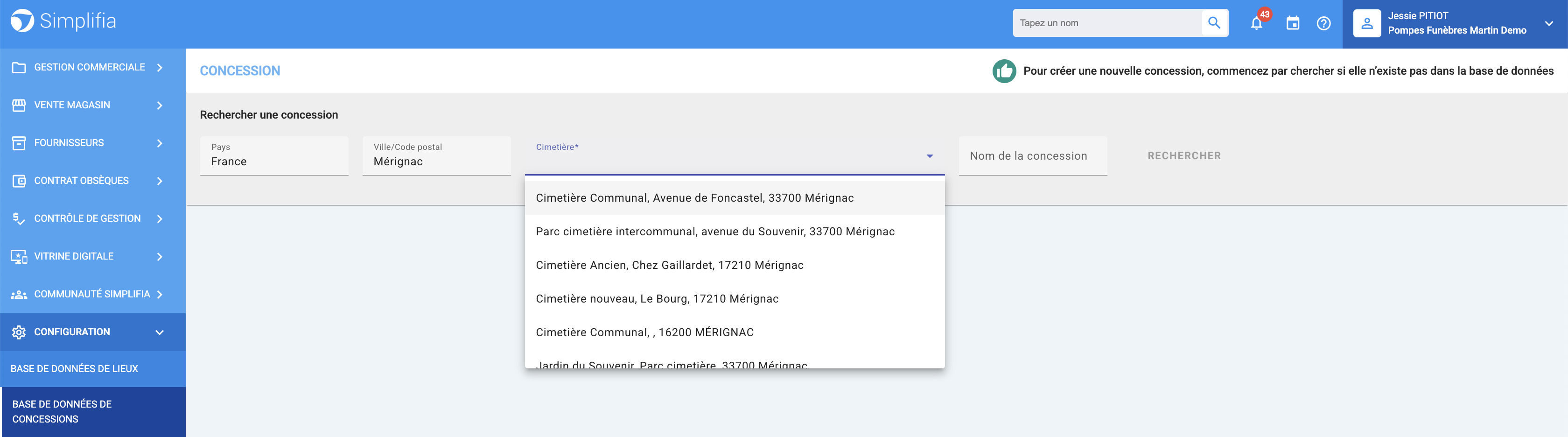Click the Contrôle de Gestion price-check icon

click(19, 218)
